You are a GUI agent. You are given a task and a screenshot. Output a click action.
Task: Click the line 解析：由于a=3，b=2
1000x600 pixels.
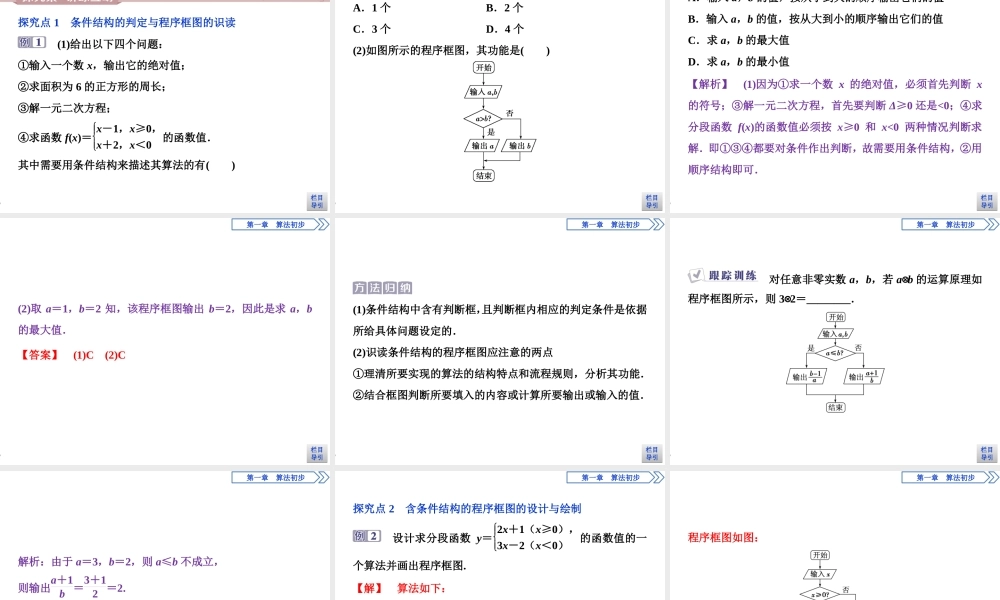pyautogui.click(x=119, y=562)
